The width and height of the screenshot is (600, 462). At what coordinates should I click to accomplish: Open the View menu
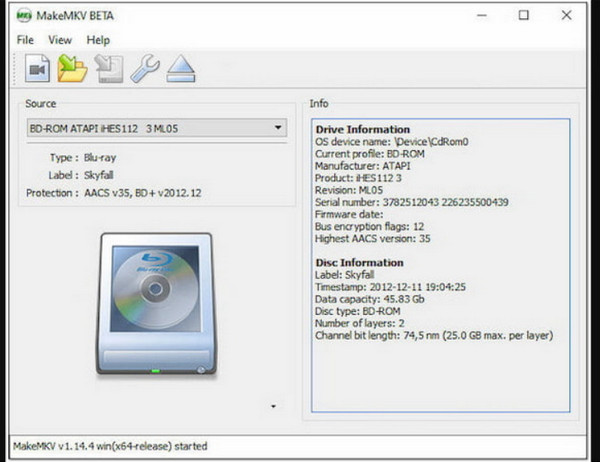(x=60, y=40)
